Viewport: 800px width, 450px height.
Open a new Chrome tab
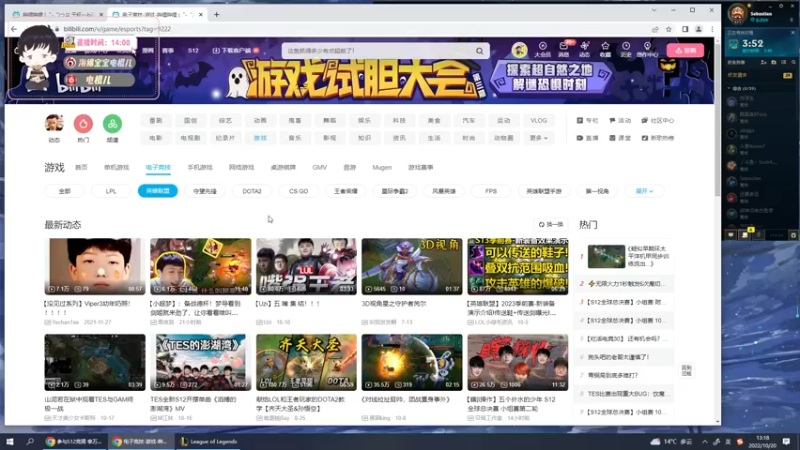pyautogui.click(x=216, y=14)
